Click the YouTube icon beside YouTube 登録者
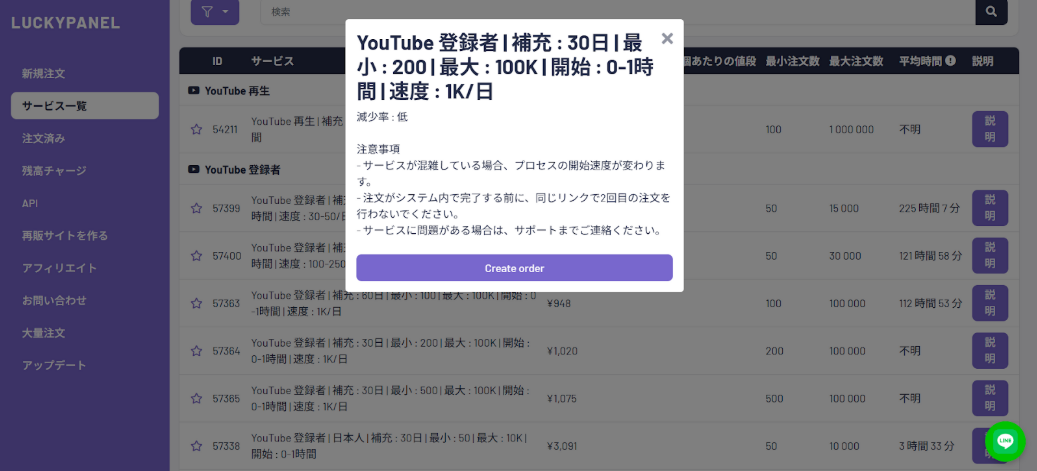This screenshot has height=471, width=1037. 194,170
